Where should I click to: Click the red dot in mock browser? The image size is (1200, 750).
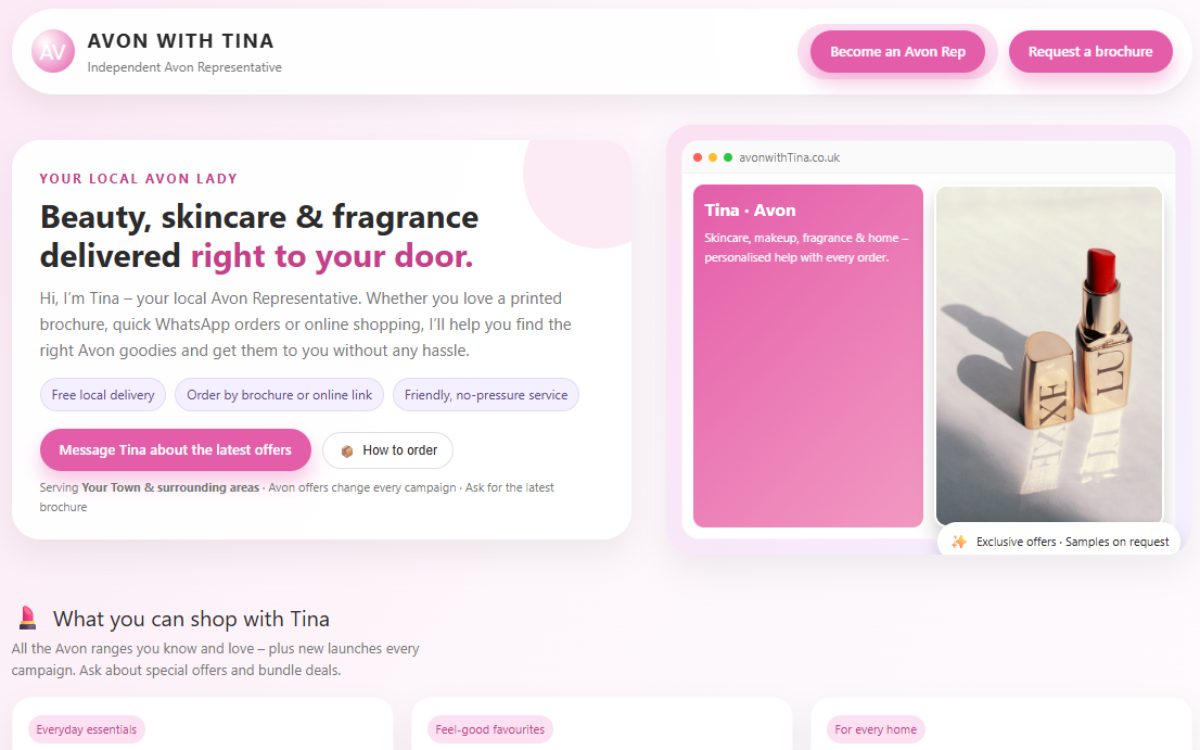[x=698, y=158]
